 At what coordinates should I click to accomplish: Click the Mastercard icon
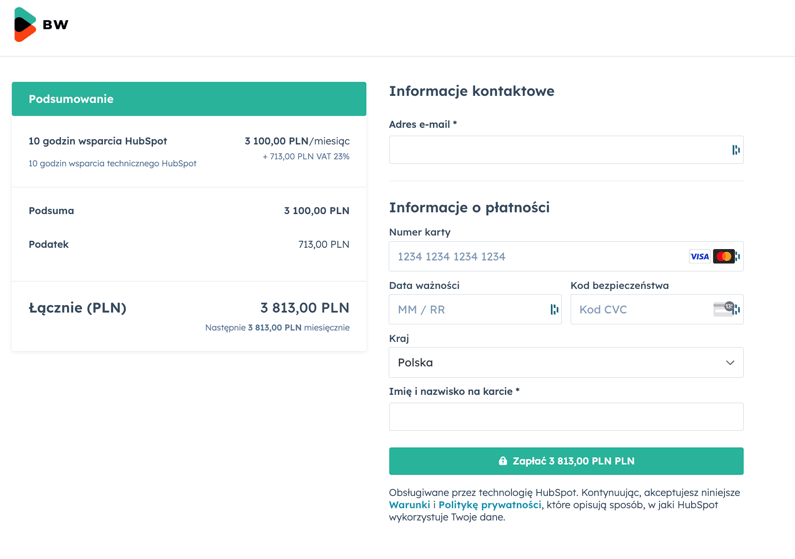tap(724, 256)
